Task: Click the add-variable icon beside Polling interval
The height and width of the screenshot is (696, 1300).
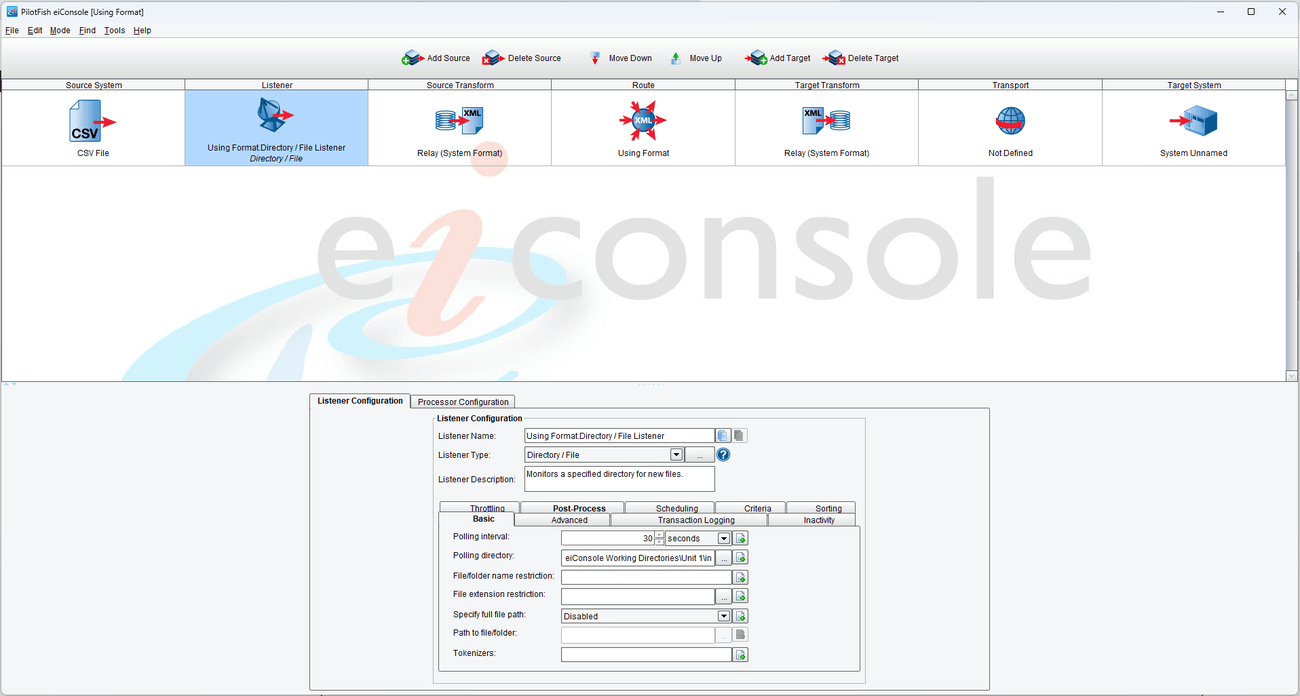Action: [x=741, y=538]
